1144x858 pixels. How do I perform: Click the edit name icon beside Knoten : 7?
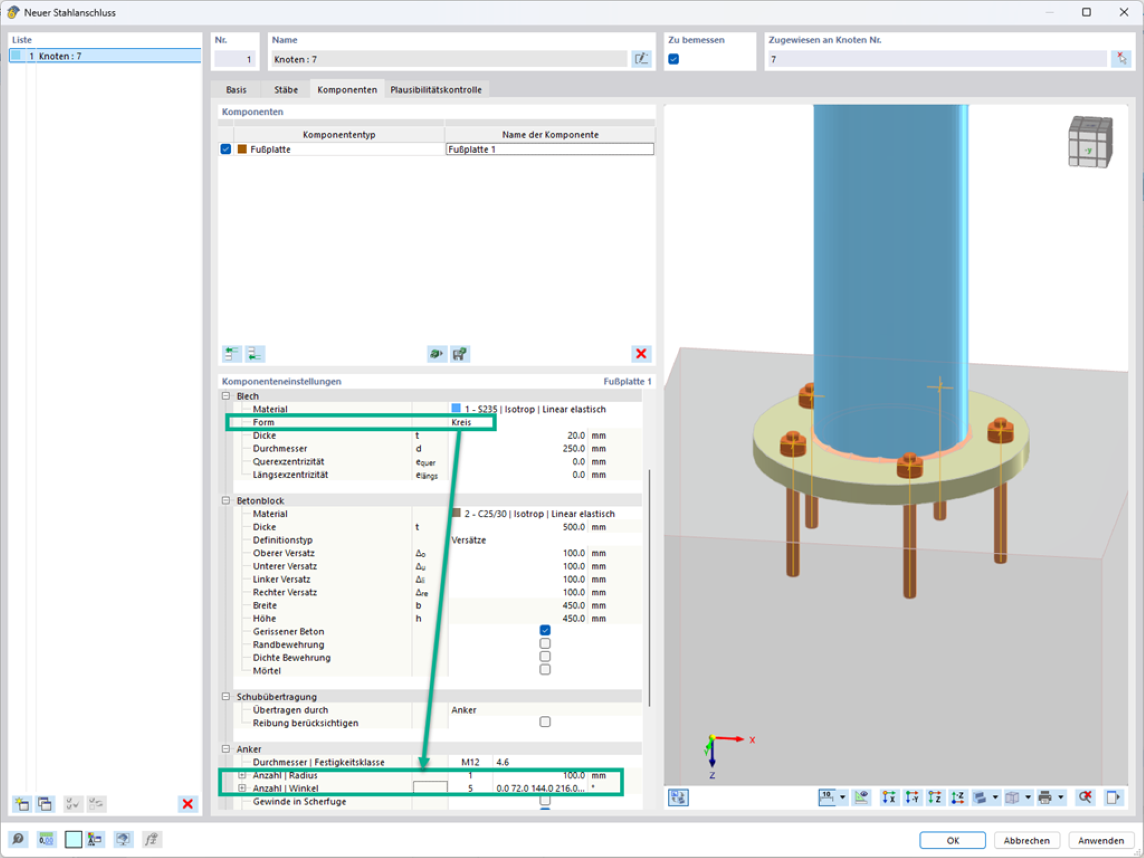[641, 59]
